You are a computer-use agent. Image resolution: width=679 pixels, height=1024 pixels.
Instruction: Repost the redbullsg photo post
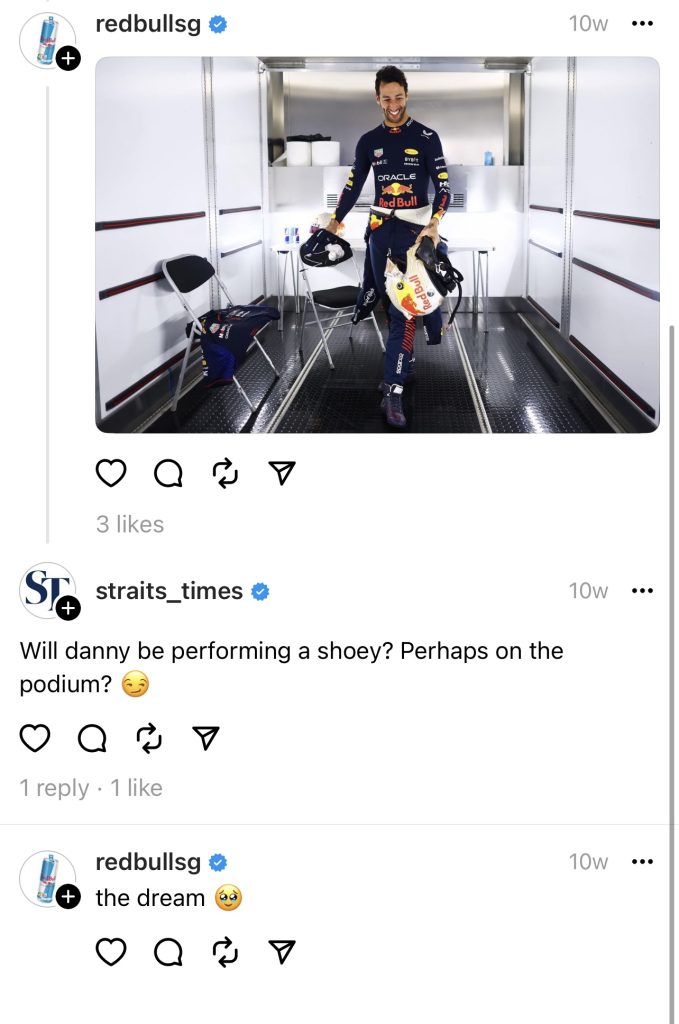coord(225,473)
